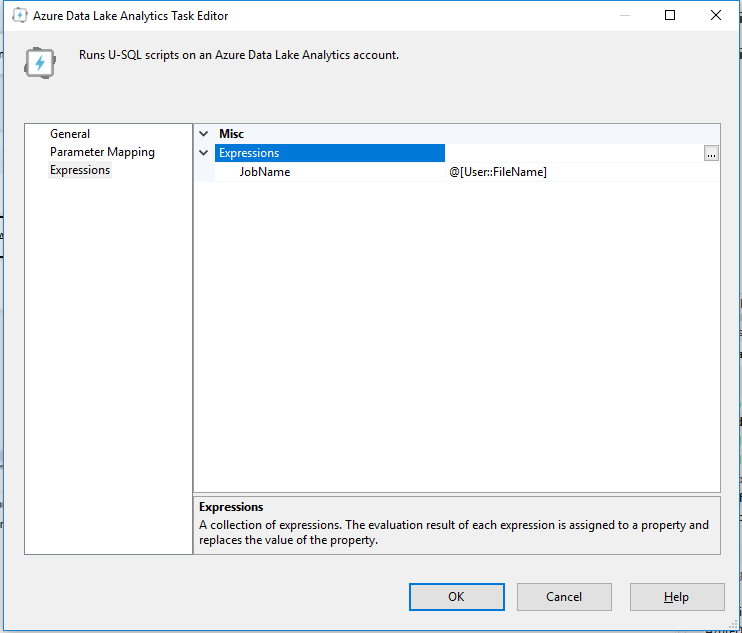Click the Expressions description heading
Viewport: 742px width, 633px height.
coord(231,507)
